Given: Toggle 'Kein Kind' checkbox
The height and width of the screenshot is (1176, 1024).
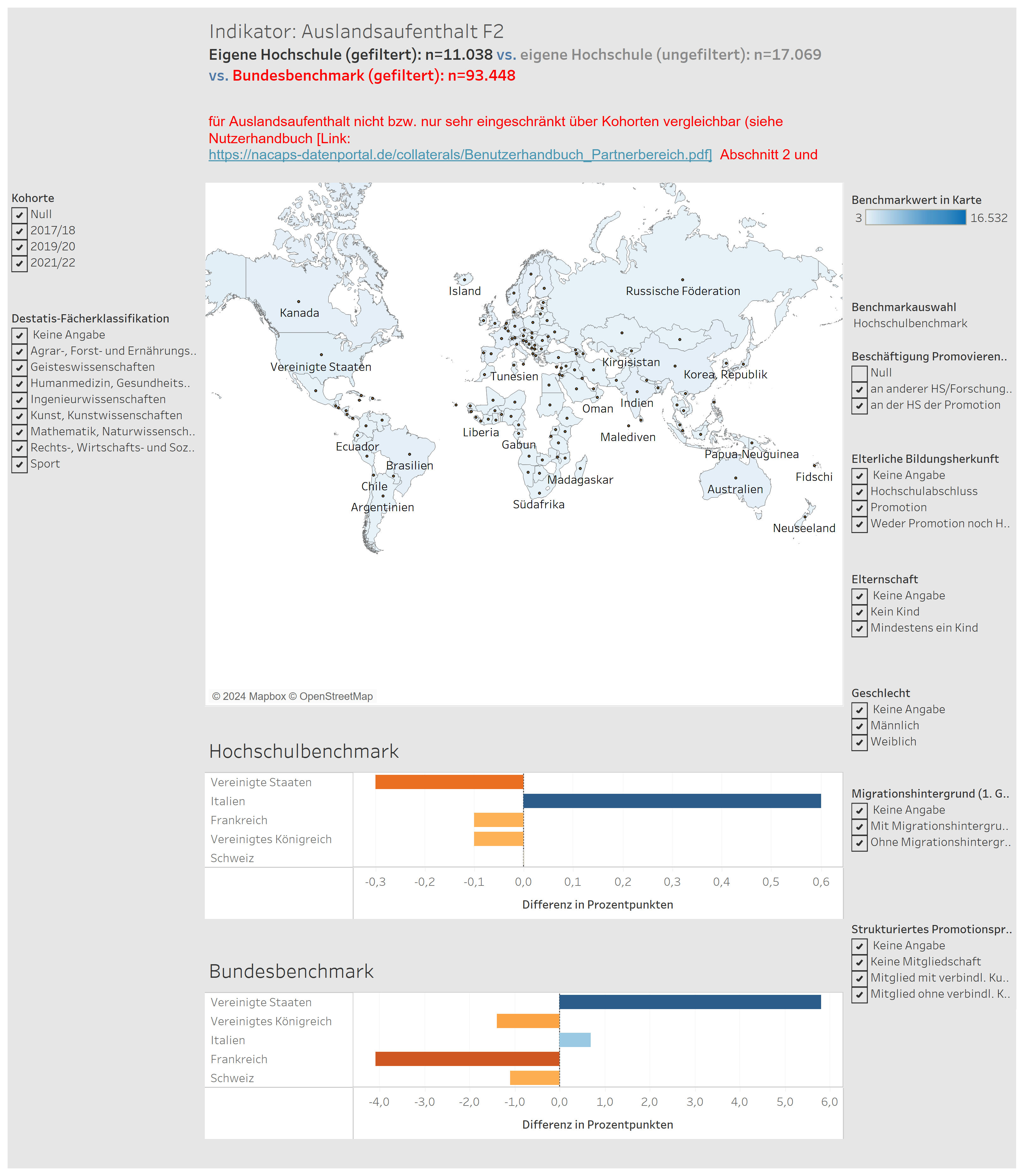Looking at the screenshot, I should coord(859,612).
